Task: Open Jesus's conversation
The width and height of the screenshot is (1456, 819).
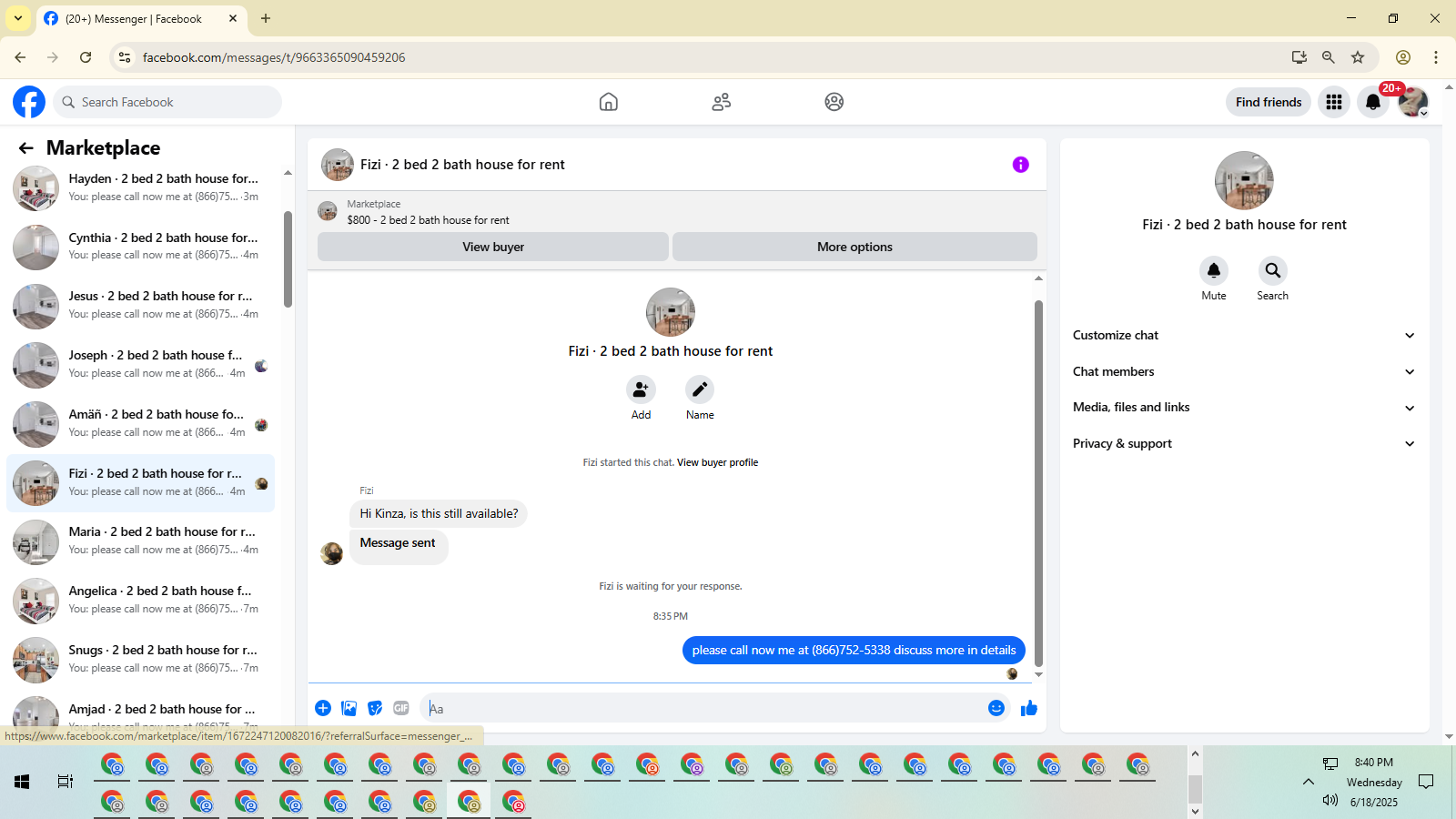Action: point(141,306)
